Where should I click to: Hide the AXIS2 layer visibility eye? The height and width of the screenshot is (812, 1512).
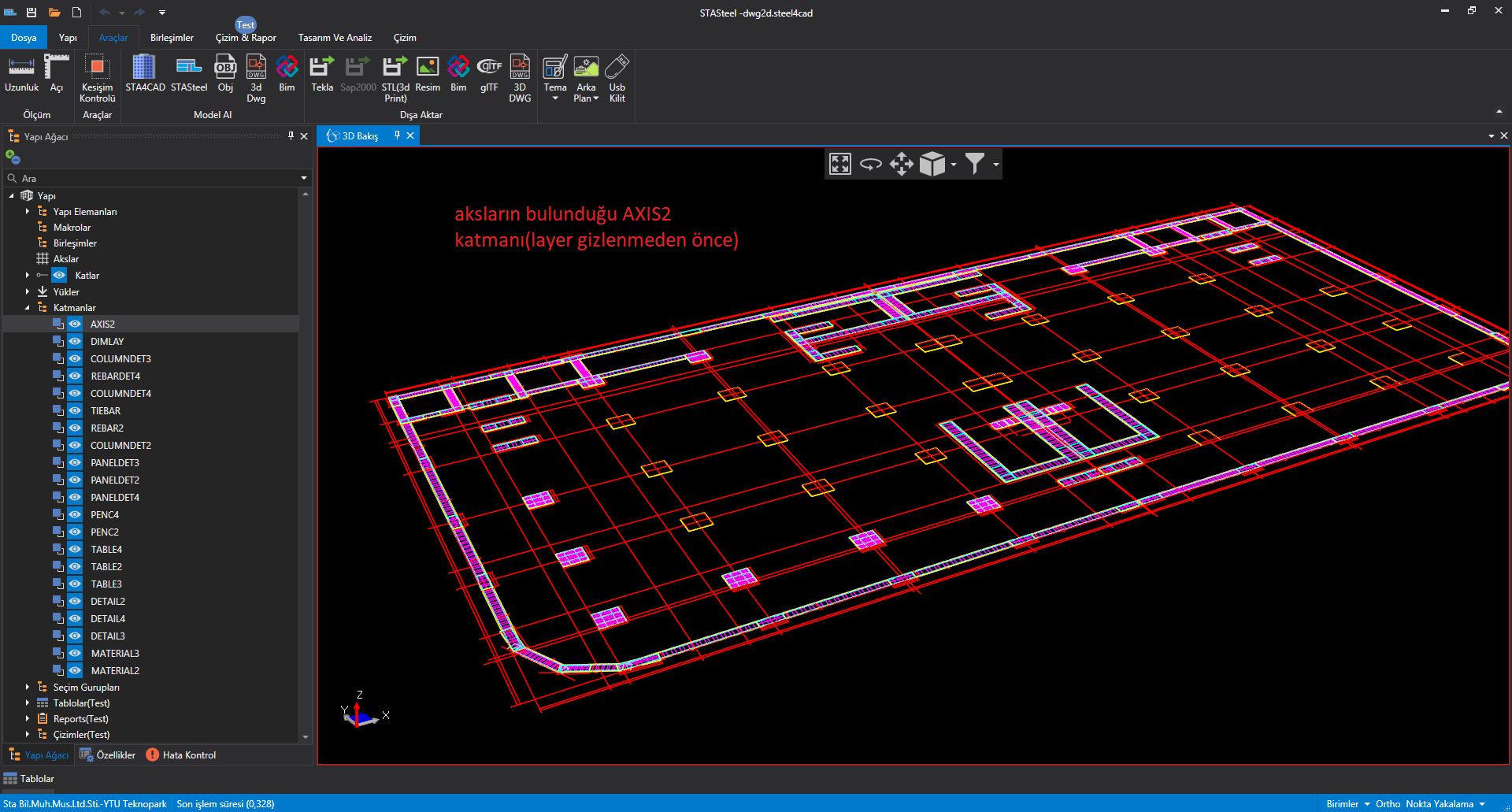click(75, 324)
